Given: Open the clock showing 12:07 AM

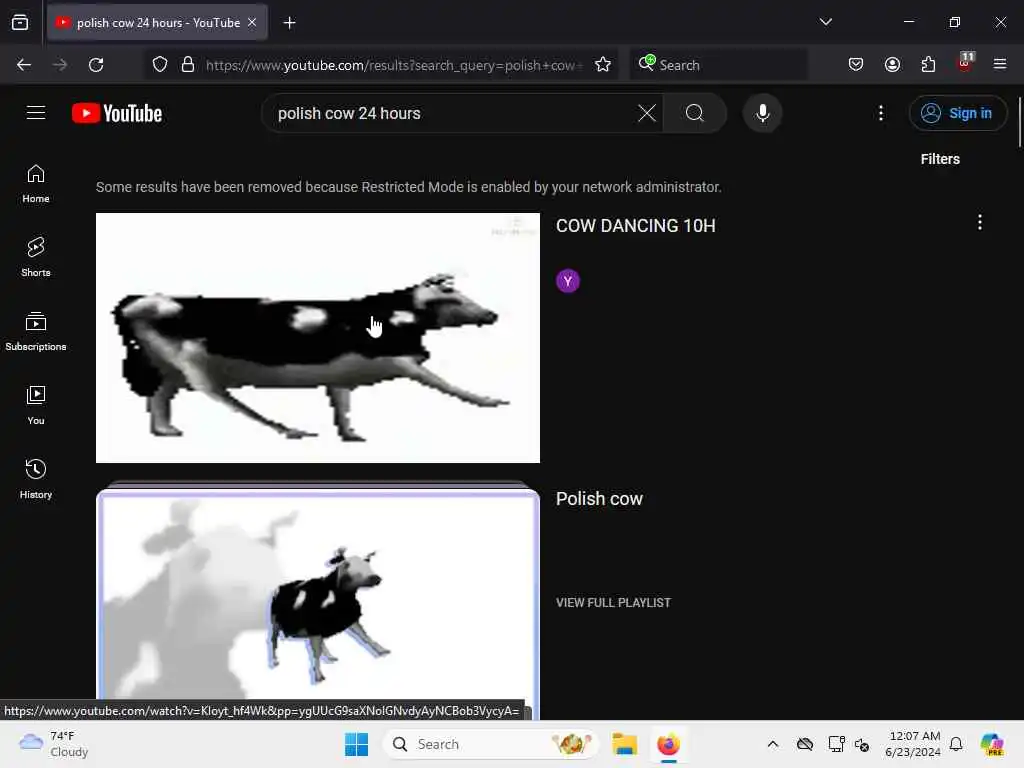Looking at the screenshot, I should point(912,744).
